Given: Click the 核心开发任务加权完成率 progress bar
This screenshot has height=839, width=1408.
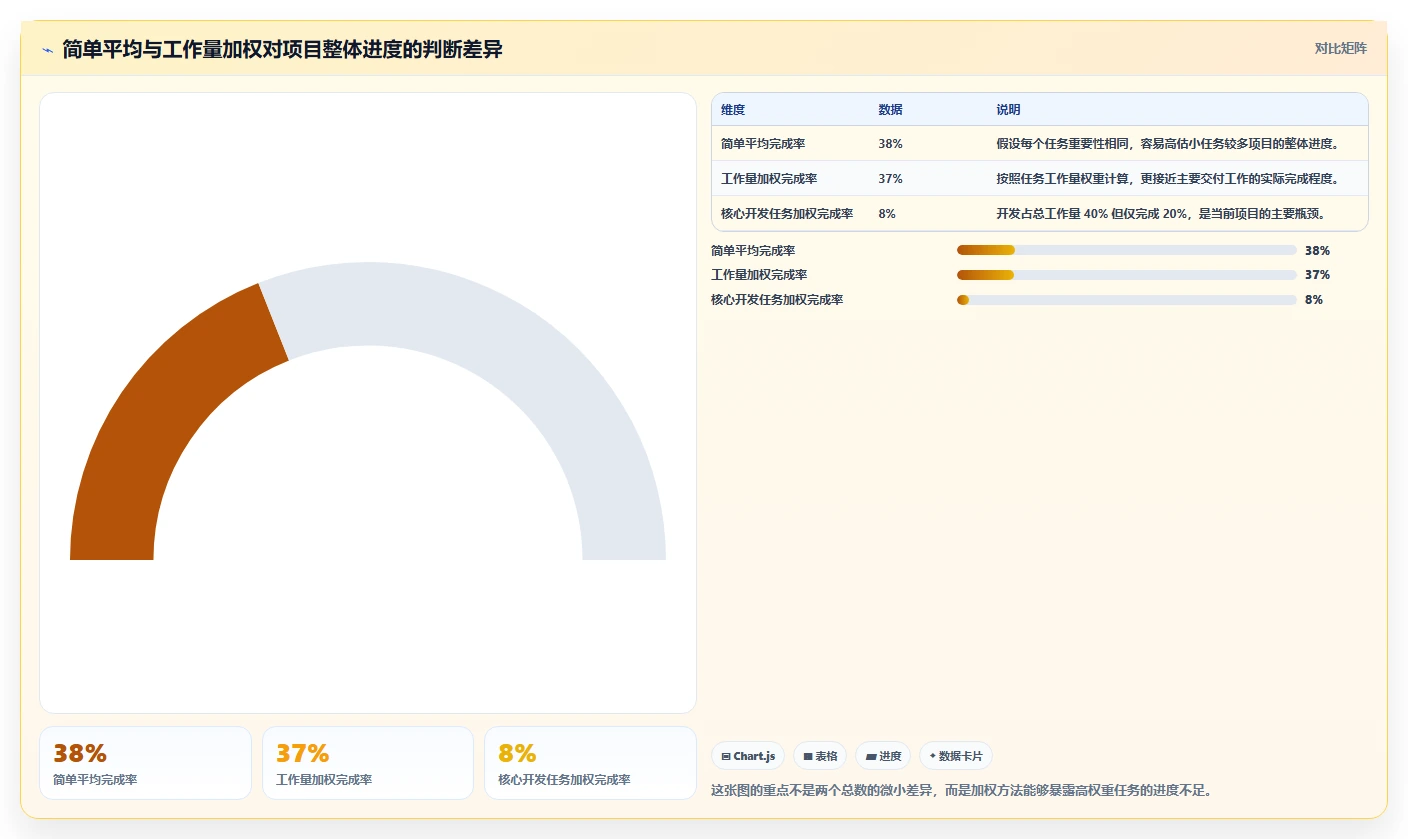Looking at the screenshot, I should (1127, 300).
